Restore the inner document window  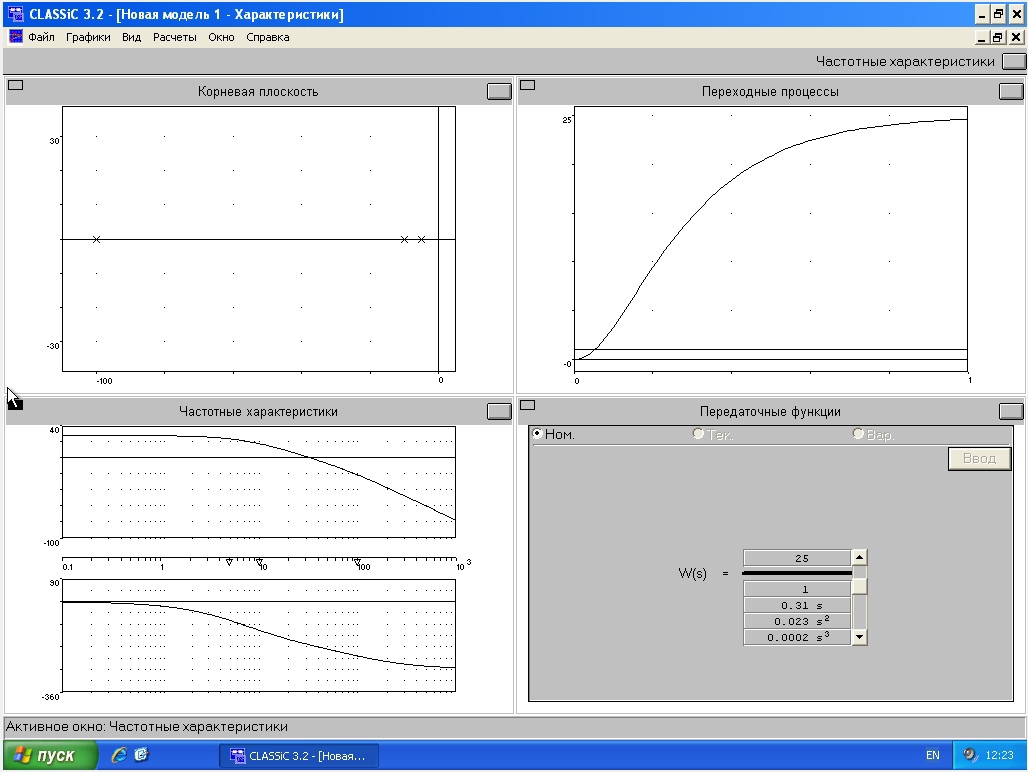998,37
